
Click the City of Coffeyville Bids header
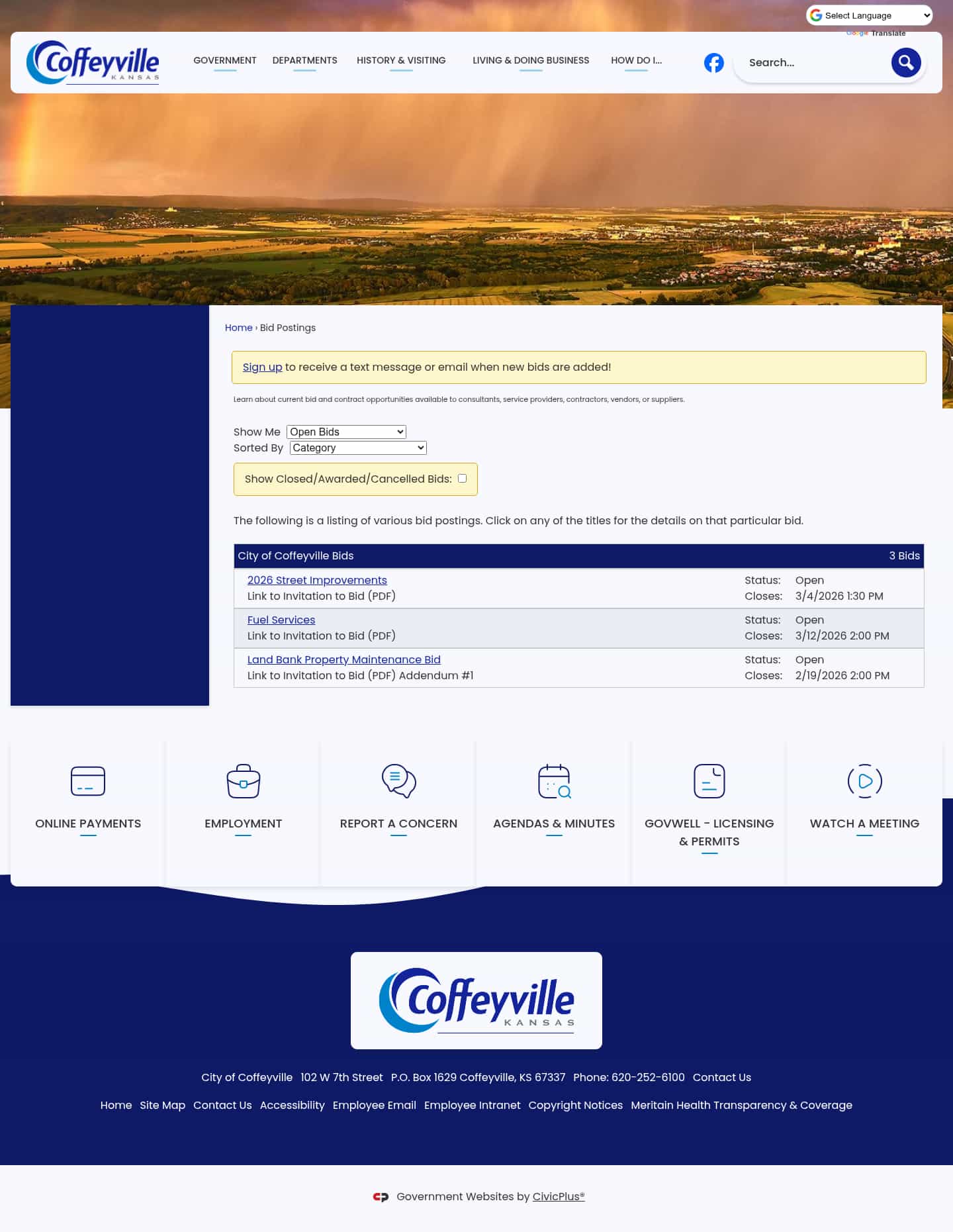(x=296, y=555)
